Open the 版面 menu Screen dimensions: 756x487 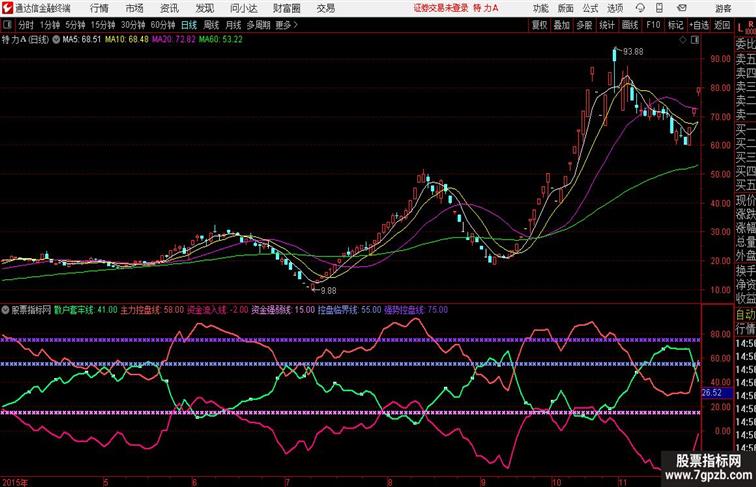(x=566, y=8)
